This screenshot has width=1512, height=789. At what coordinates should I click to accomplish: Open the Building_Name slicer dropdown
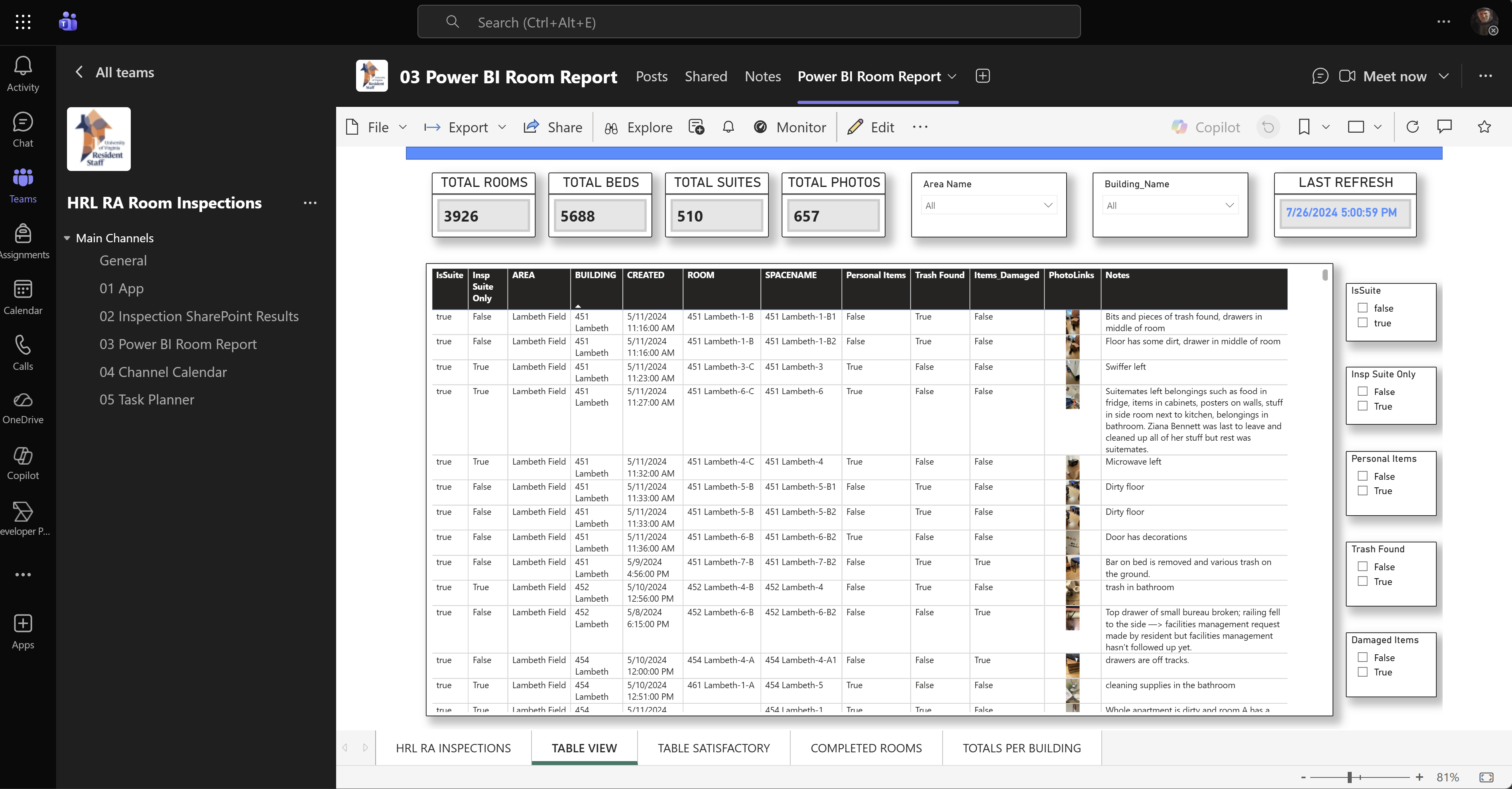coord(1170,205)
